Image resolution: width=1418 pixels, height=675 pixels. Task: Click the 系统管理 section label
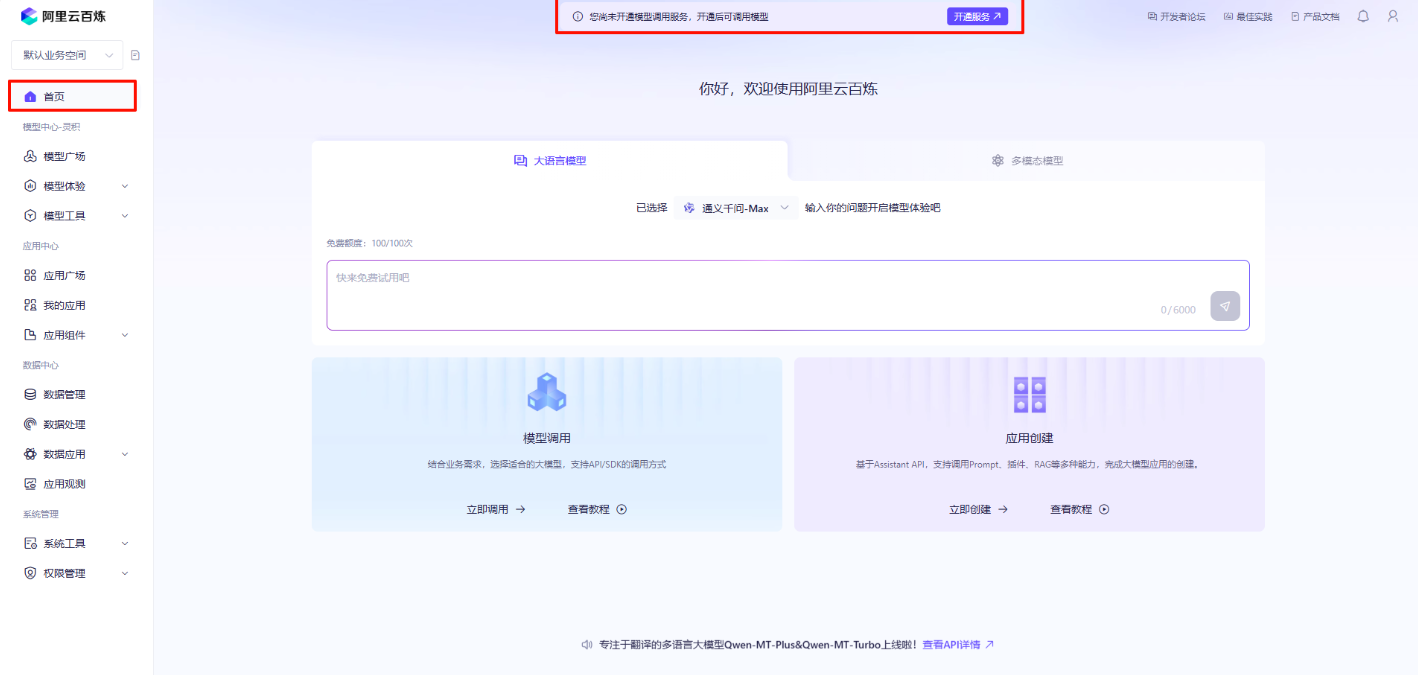(x=41, y=514)
